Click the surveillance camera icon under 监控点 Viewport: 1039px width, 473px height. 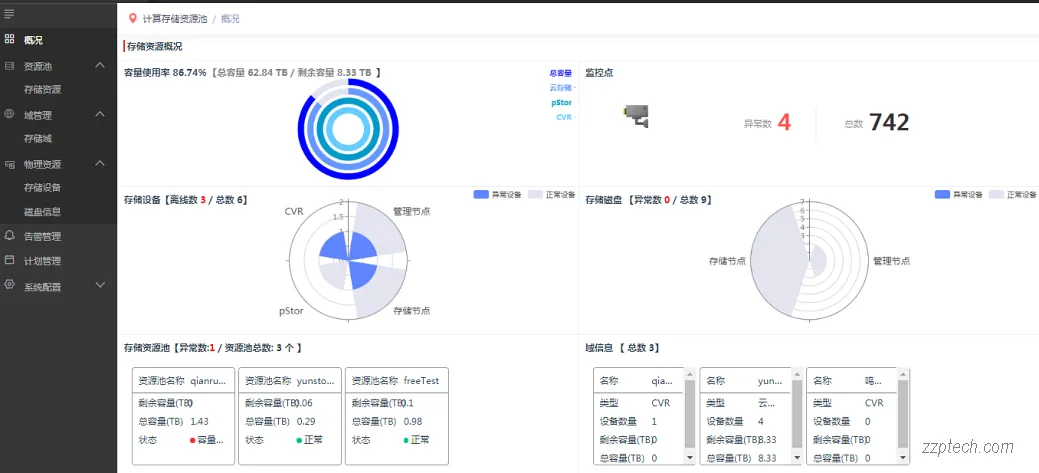pyautogui.click(x=637, y=116)
